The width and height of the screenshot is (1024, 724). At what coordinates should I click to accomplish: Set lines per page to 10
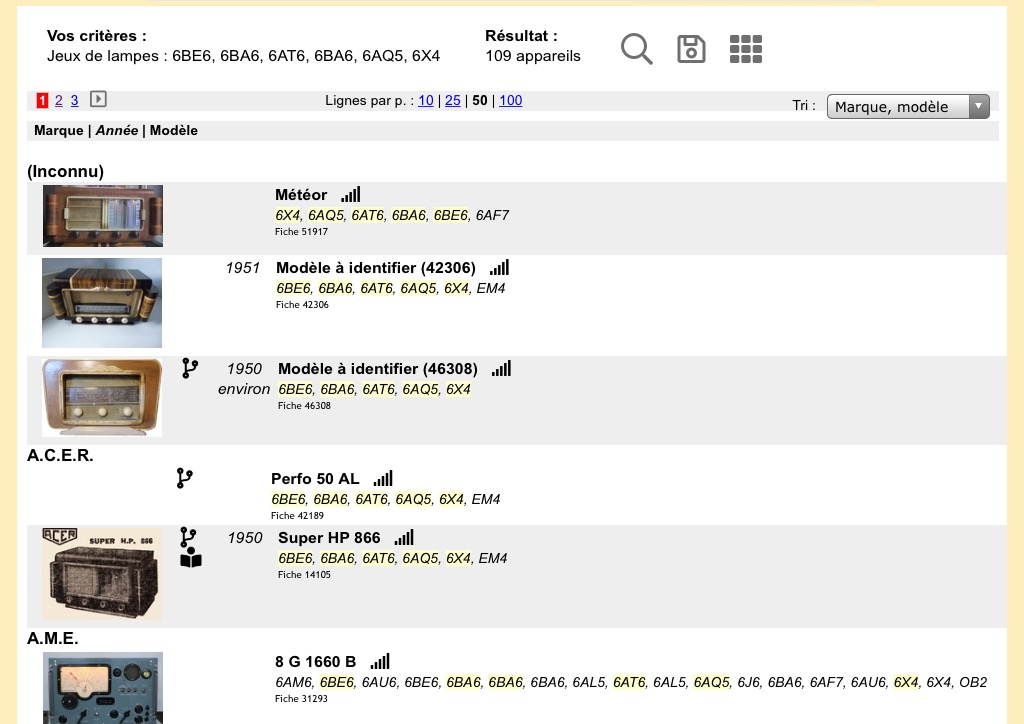(x=426, y=101)
